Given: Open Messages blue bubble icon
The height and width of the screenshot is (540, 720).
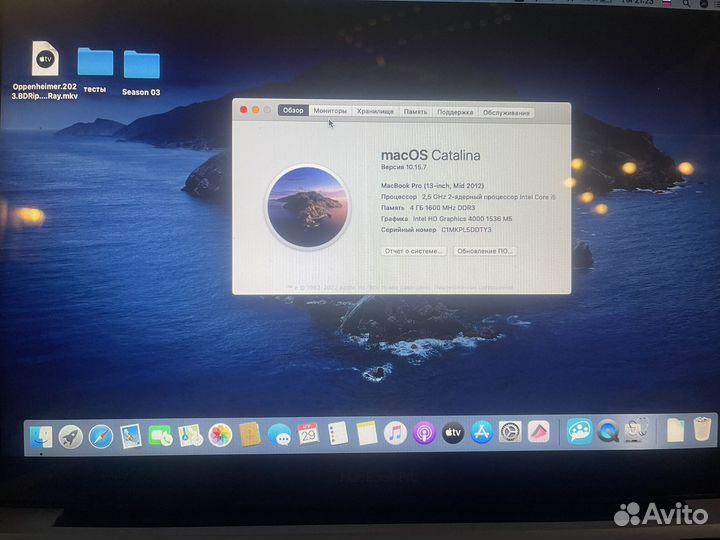Looking at the screenshot, I should 280,434.
